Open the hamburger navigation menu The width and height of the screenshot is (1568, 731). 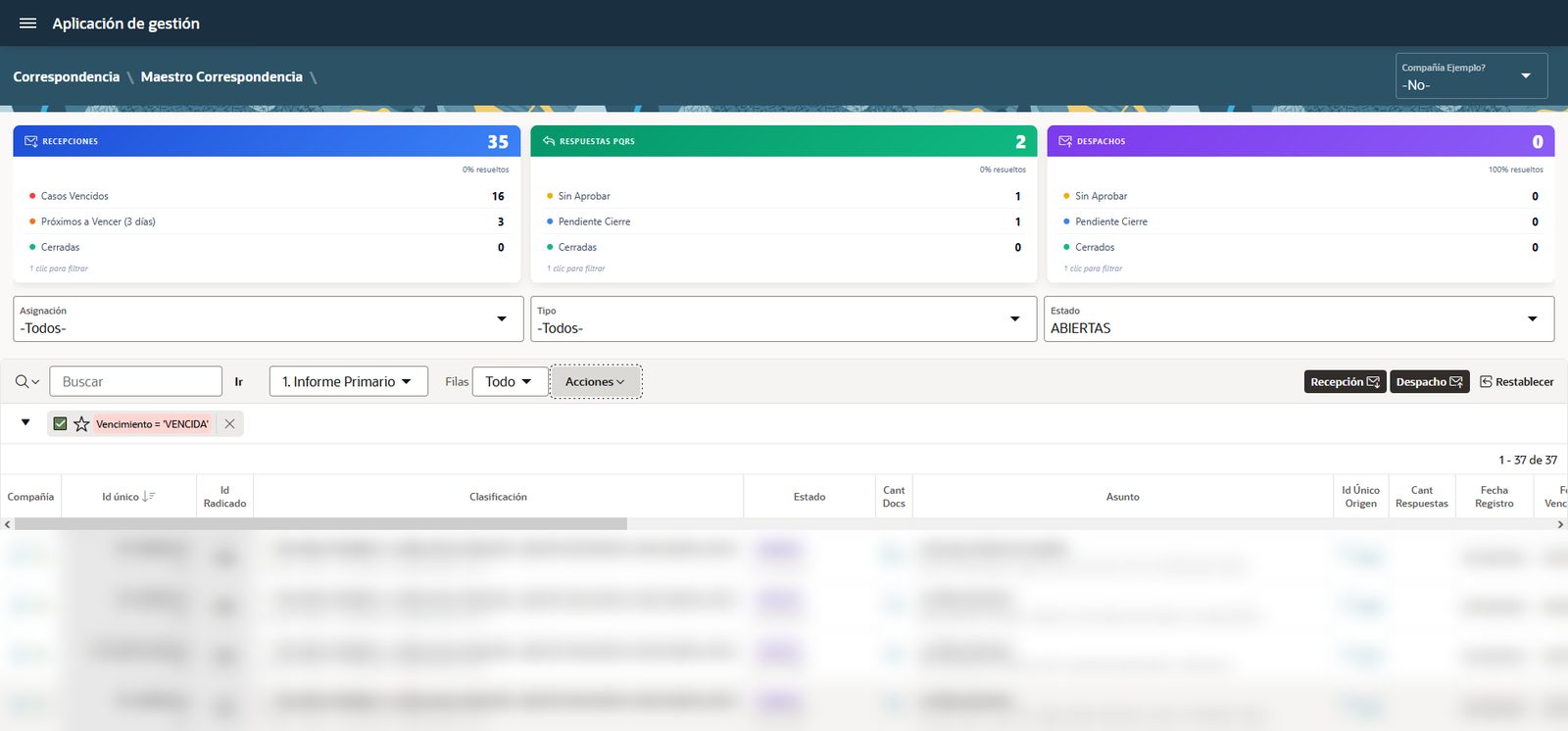click(27, 24)
